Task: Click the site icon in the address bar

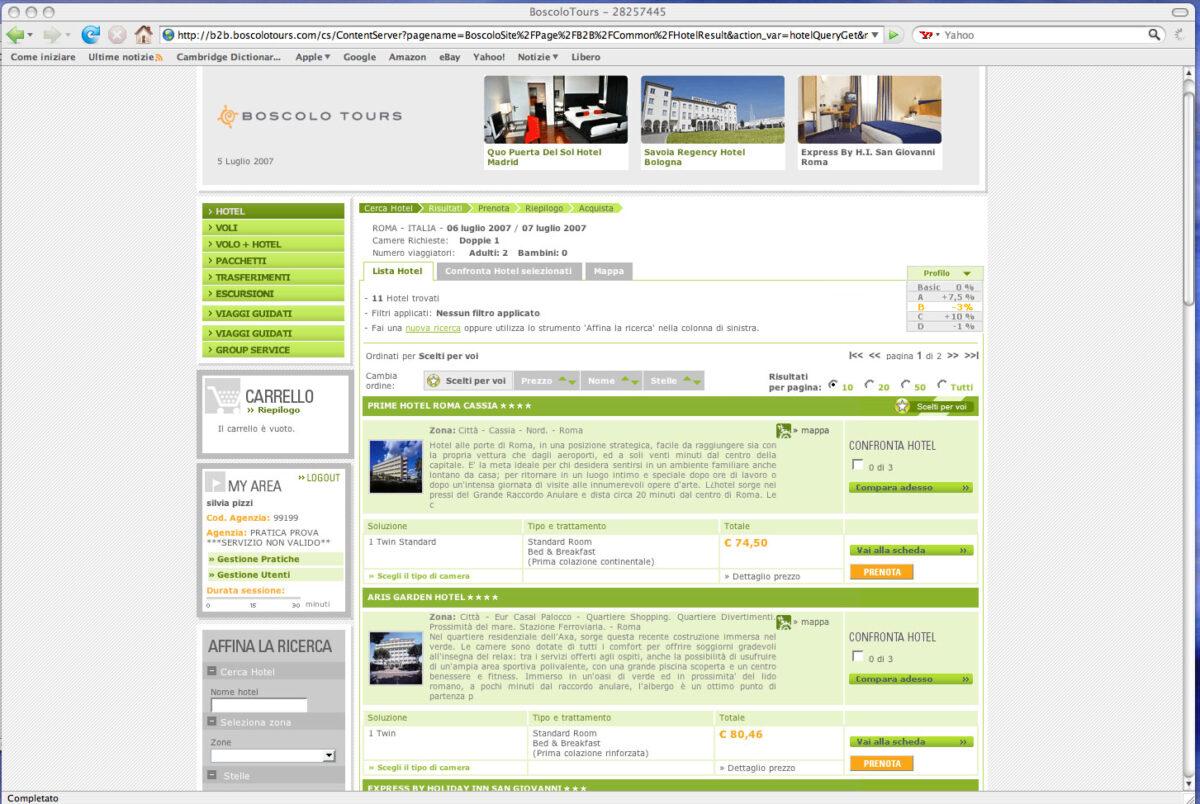Action: (168, 35)
